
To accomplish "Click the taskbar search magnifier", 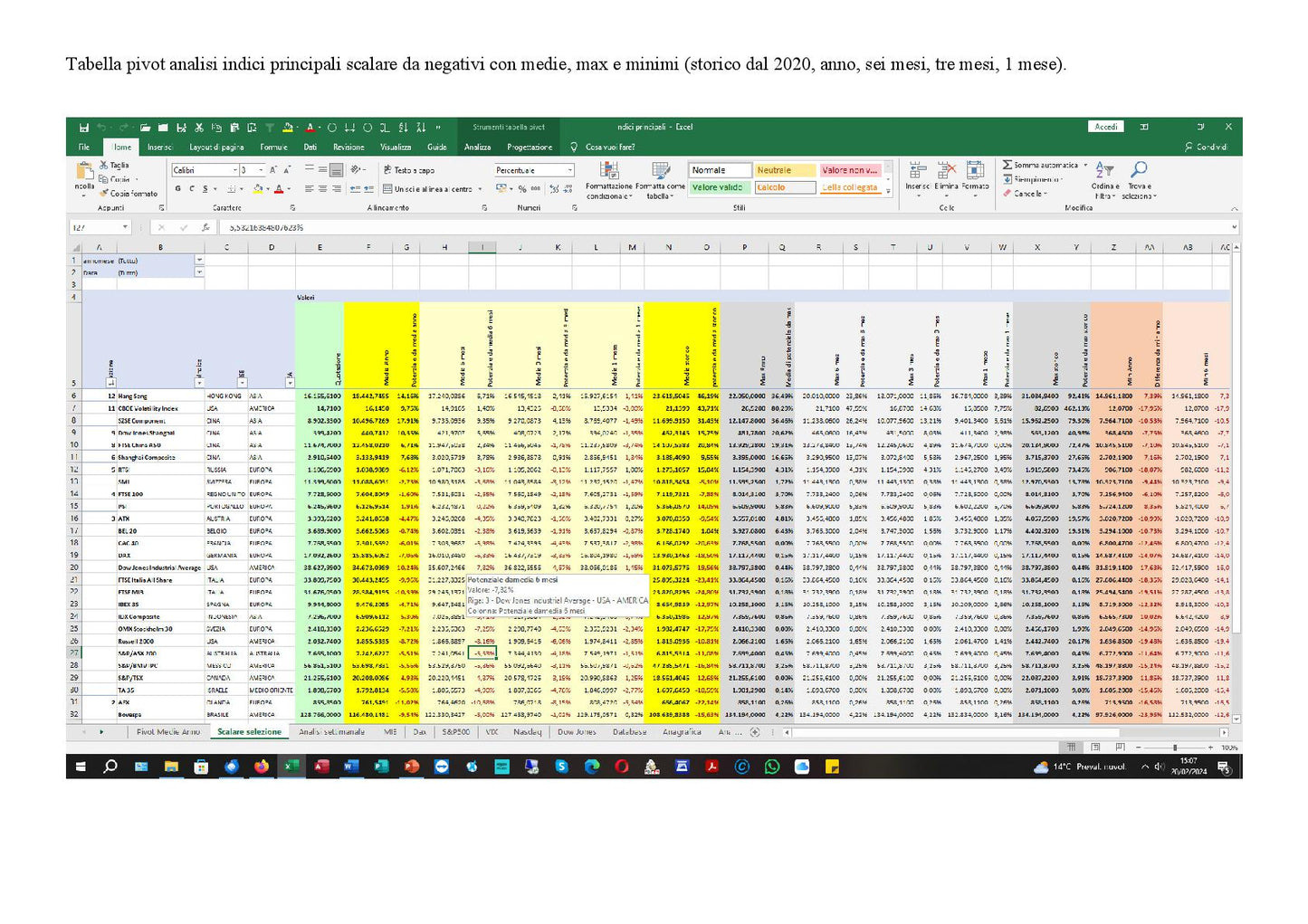I will (x=110, y=767).
